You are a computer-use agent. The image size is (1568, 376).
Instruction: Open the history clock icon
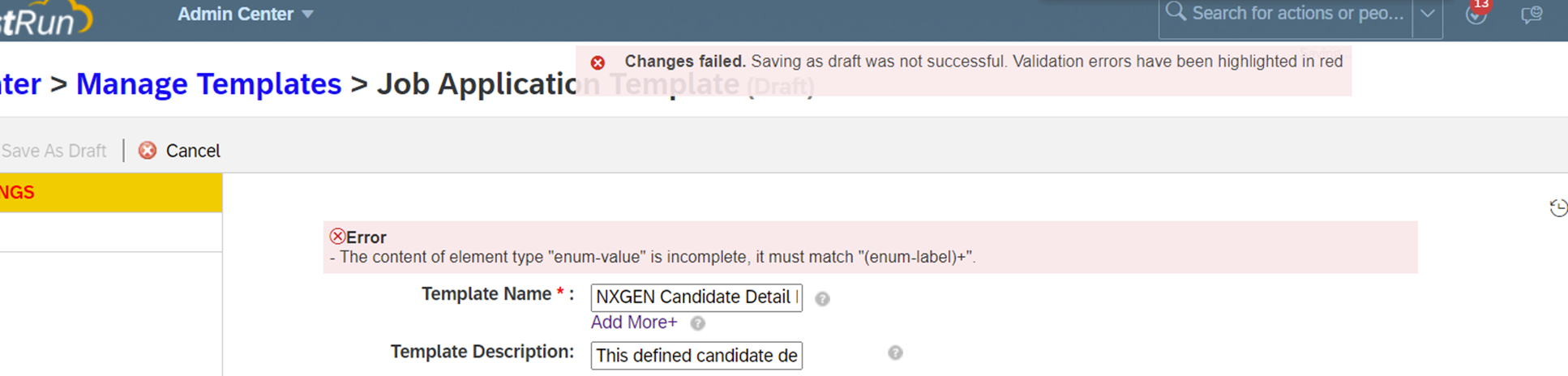click(x=1558, y=207)
